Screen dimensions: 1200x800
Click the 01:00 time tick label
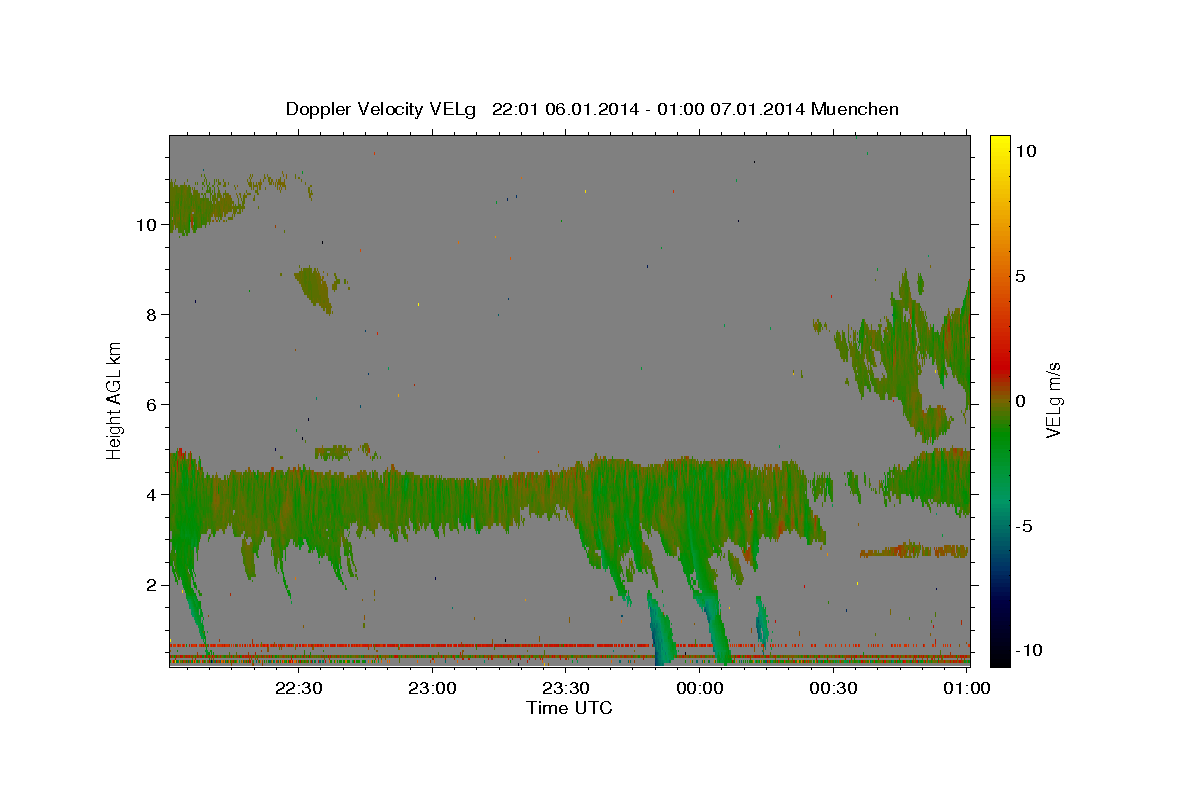(x=966, y=688)
